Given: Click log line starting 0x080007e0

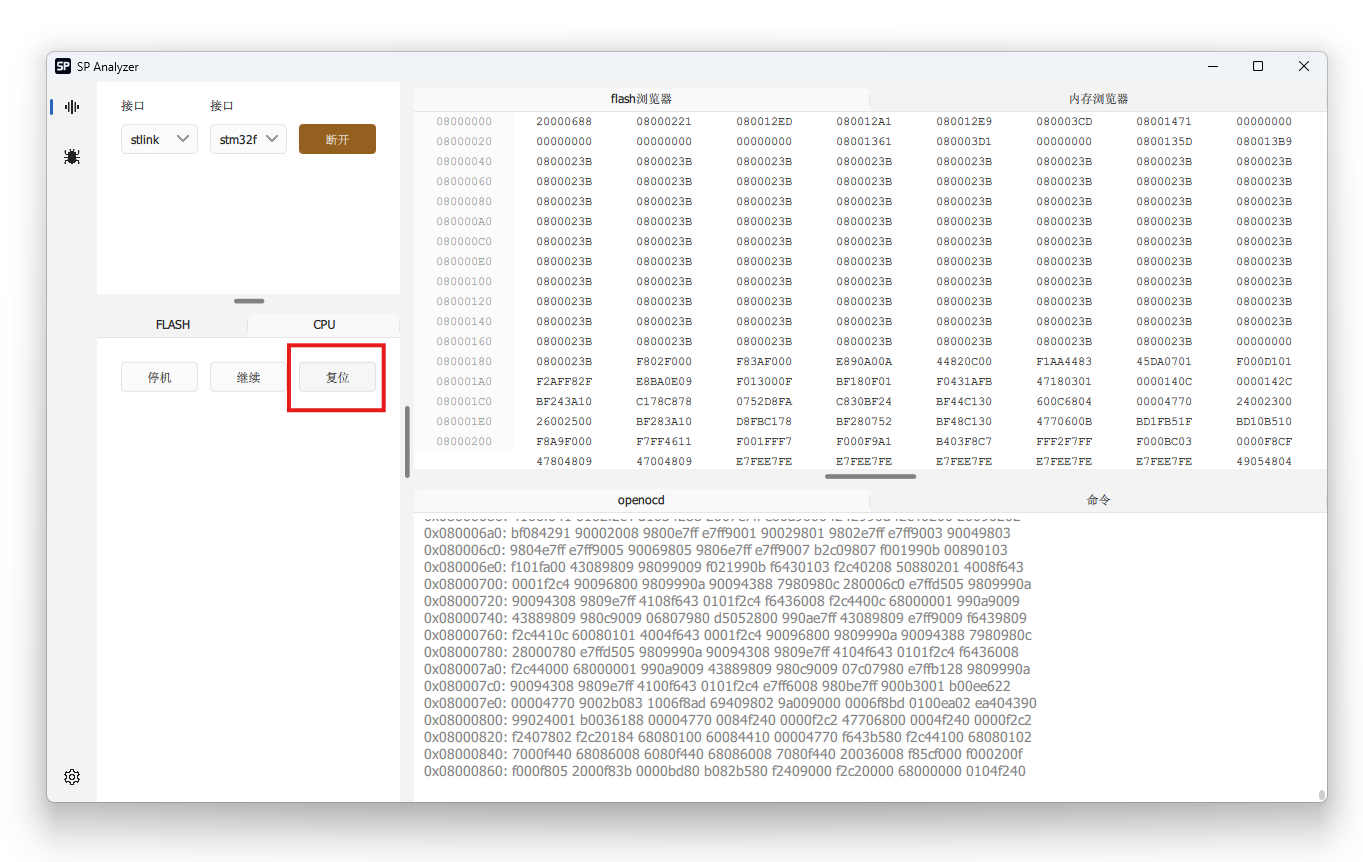Looking at the screenshot, I should [x=730, y=703].
